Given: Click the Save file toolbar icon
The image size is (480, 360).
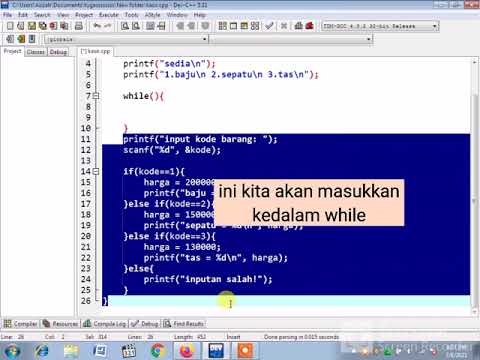Looking at the screenshot, I should [x=32, y=26].
